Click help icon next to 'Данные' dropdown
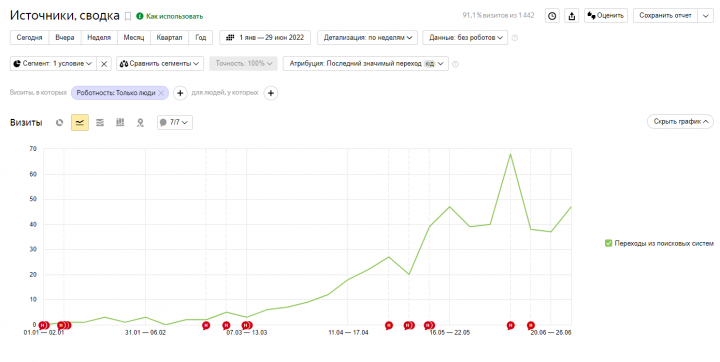Screen dimensions: 720x362 [x=515, y=38]
